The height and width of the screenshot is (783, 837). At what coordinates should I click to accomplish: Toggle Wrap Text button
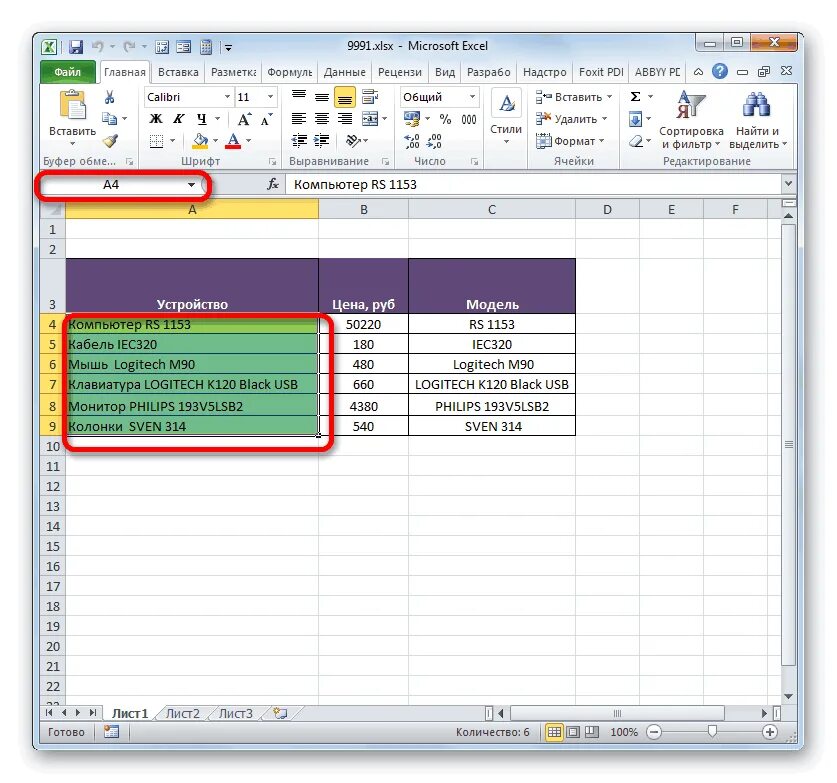369,97
